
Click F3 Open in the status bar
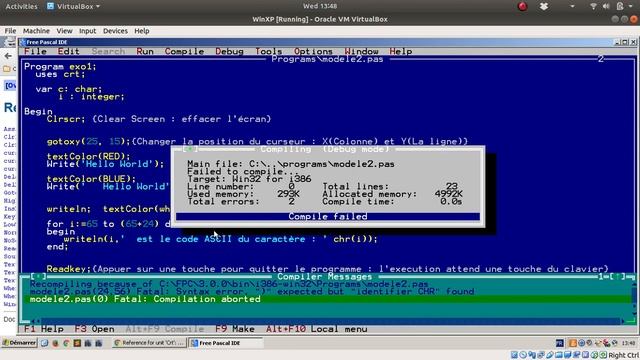[94, 329]
